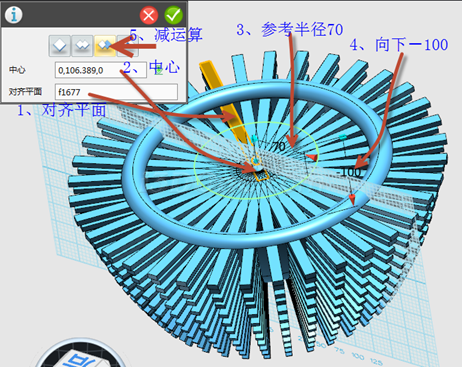Edit the -100 height dimension label
Viewport: 462px width, 367px height.
point(349,172)
